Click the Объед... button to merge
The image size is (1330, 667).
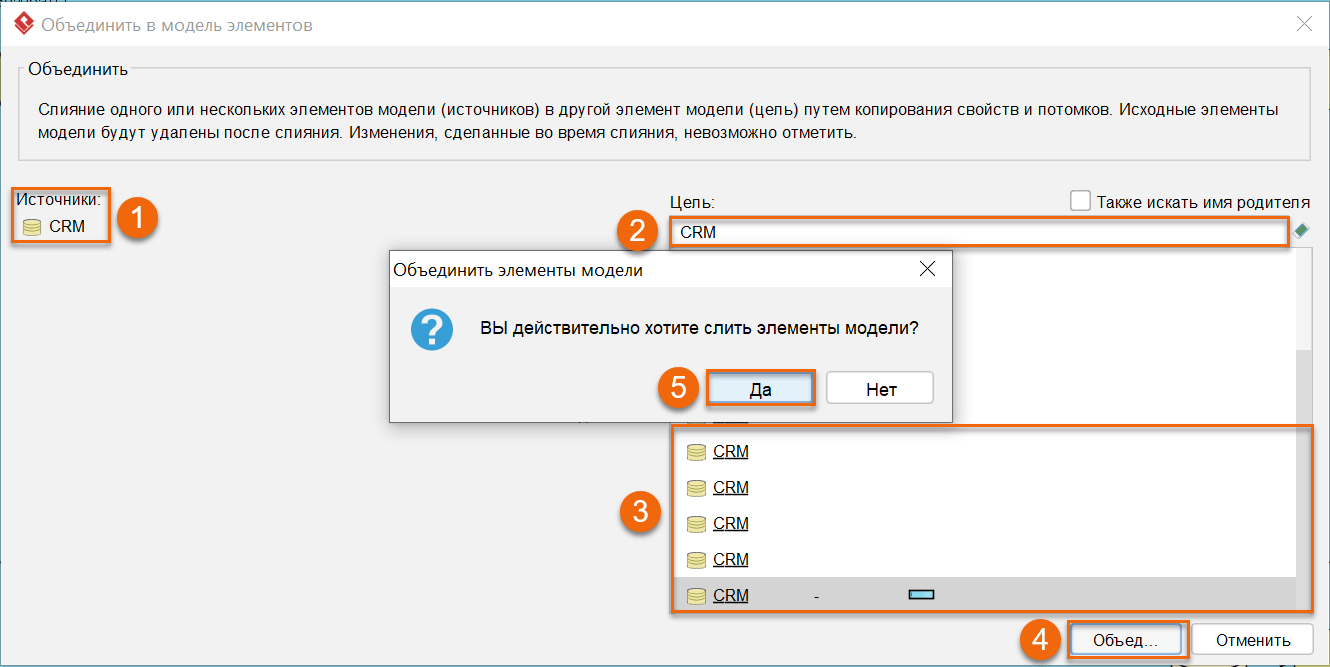(x=1126, y=638)
